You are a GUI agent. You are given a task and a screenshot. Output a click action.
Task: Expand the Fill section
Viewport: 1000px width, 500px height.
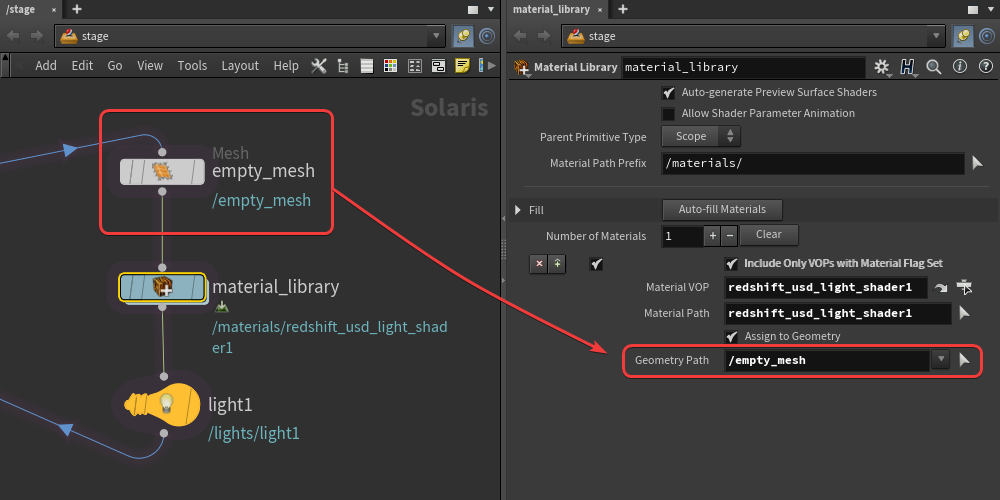tap(518, 210)
